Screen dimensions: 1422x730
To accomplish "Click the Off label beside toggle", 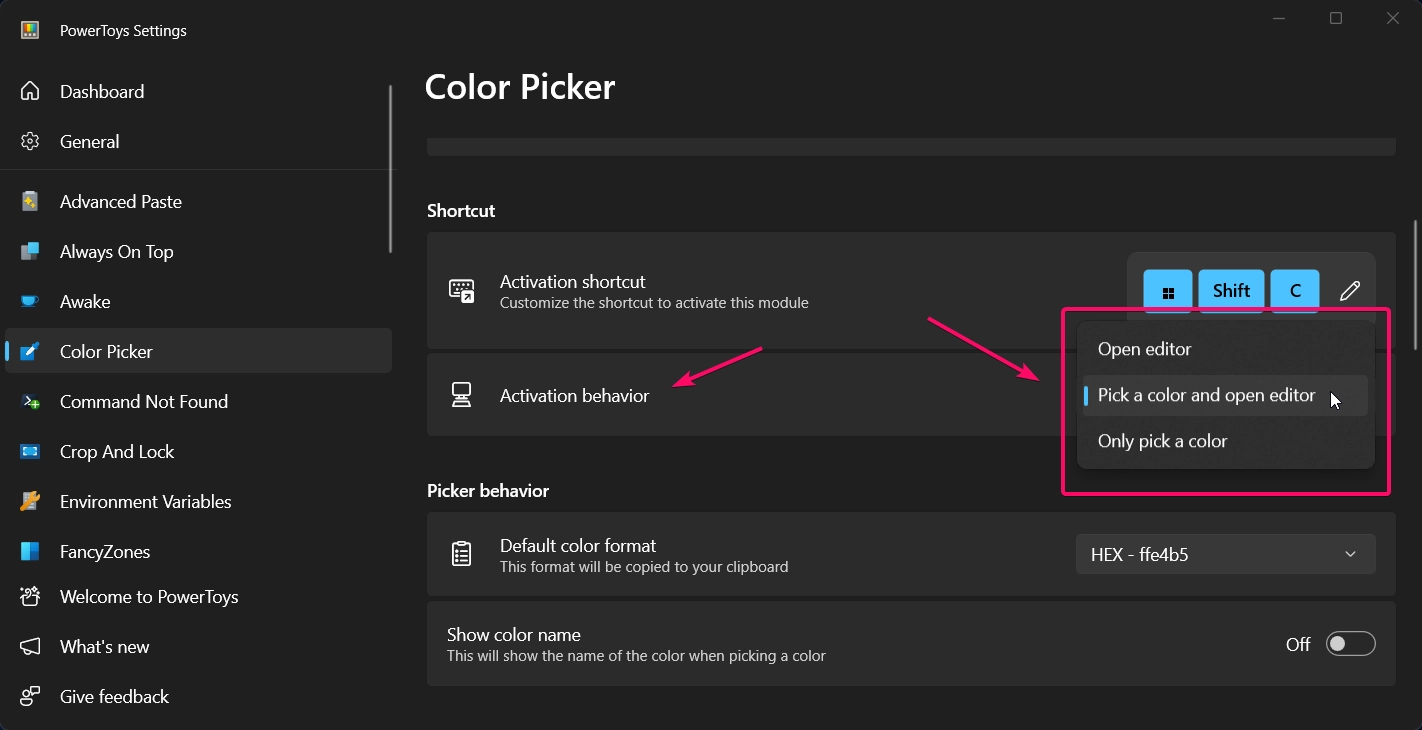I will 1298,645.
